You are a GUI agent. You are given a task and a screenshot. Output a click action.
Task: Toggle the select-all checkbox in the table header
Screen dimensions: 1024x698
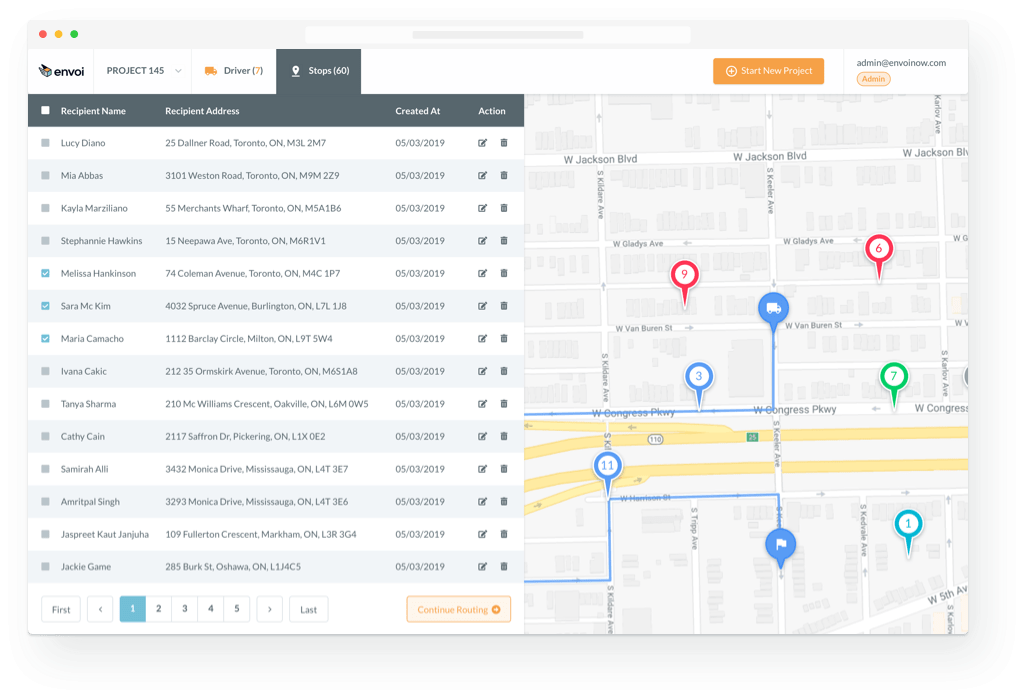(44, 111)
